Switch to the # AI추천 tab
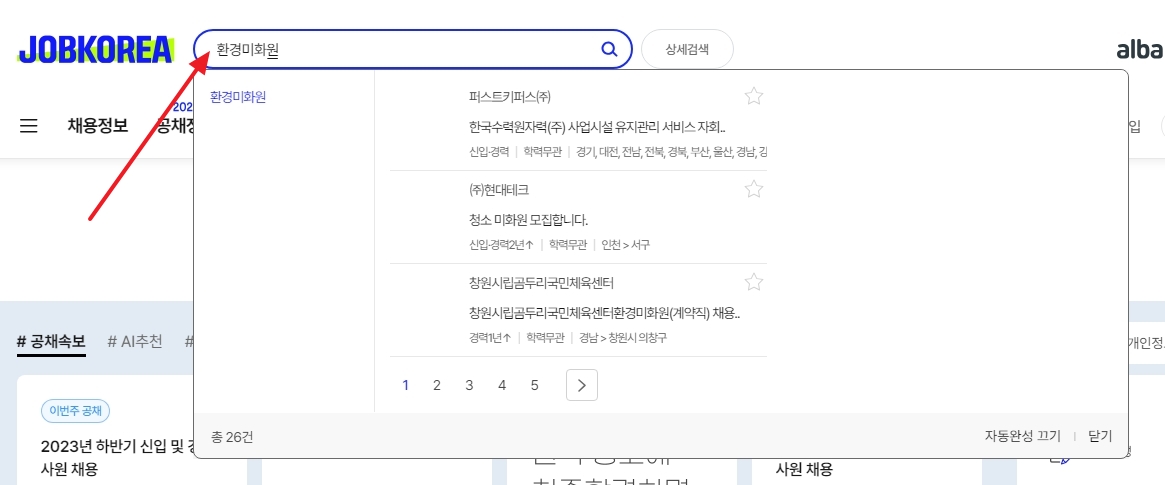This screenshot has width=1165, height=485. coord(134,342)
